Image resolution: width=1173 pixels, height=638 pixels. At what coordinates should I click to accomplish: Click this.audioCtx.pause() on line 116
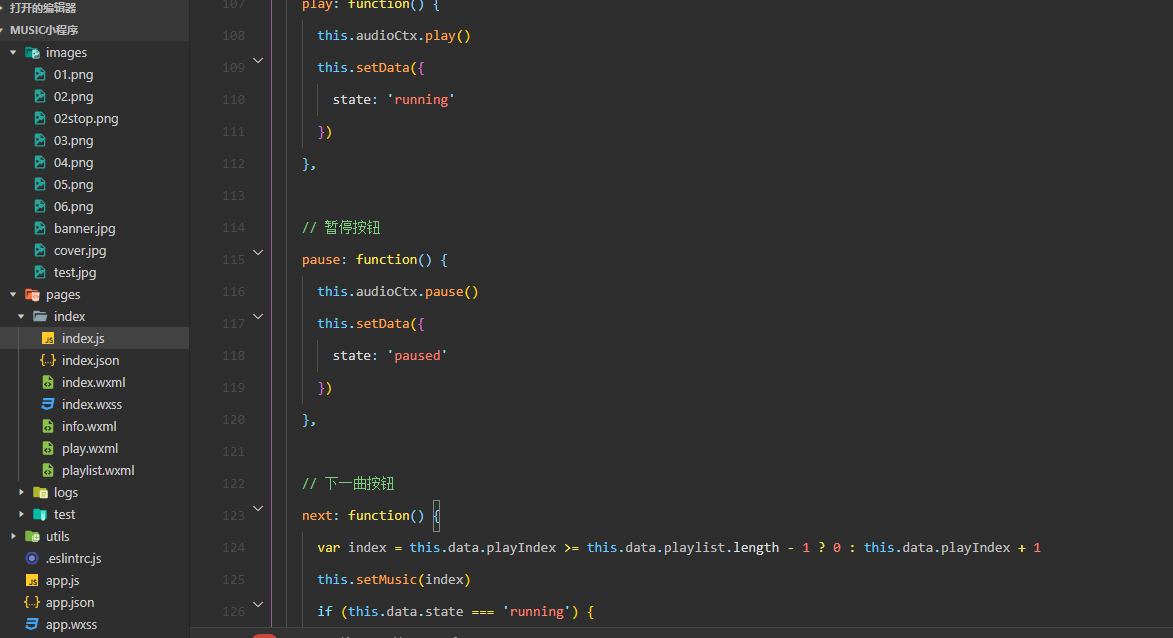[397, 292]
